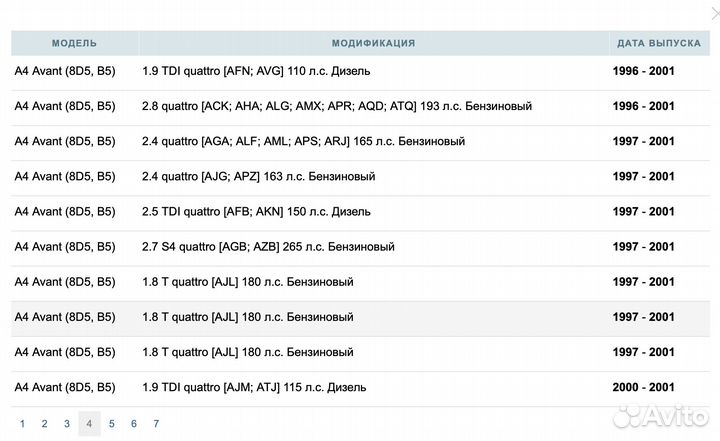
Task: Open last page 7 of the table
Action: click(x=156, y=423)
